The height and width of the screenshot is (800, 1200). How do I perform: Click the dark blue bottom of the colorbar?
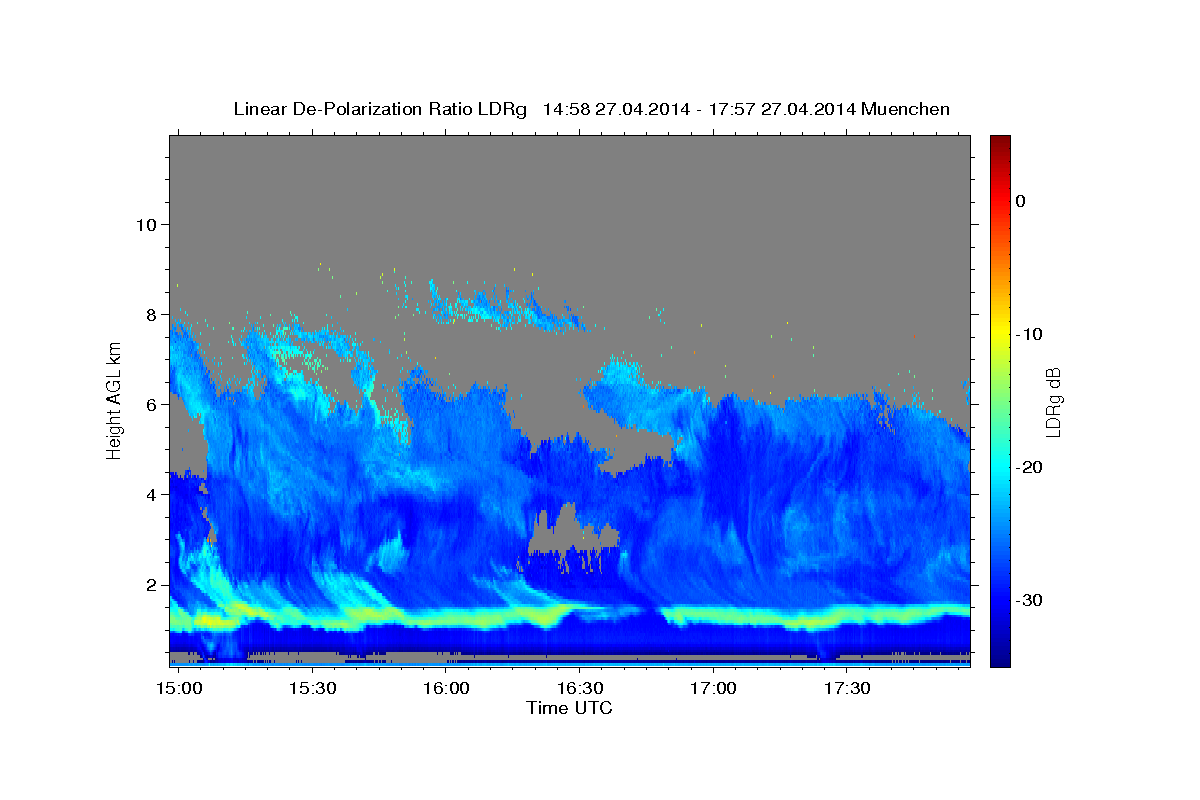click(x=999, y=658)
